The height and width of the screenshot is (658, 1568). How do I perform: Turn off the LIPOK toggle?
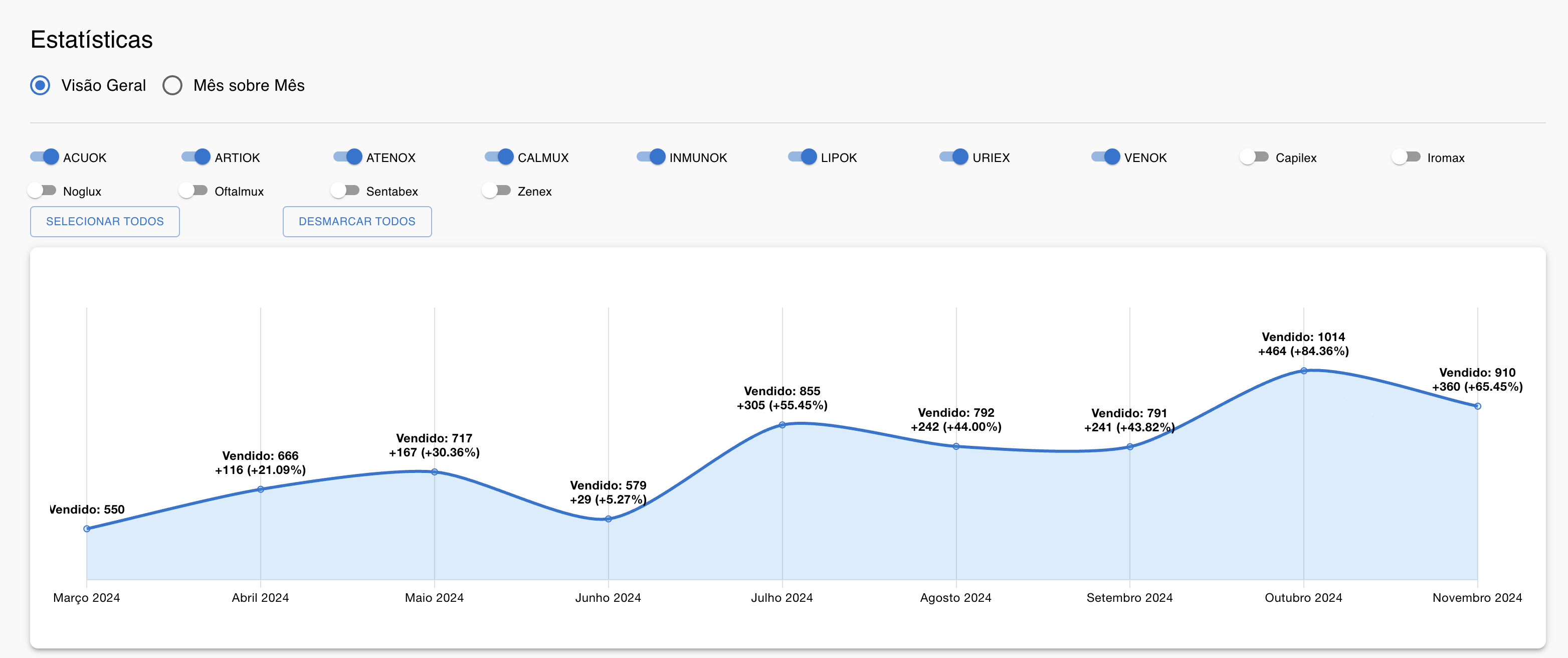pyautogui.click(x=802, y=157)
